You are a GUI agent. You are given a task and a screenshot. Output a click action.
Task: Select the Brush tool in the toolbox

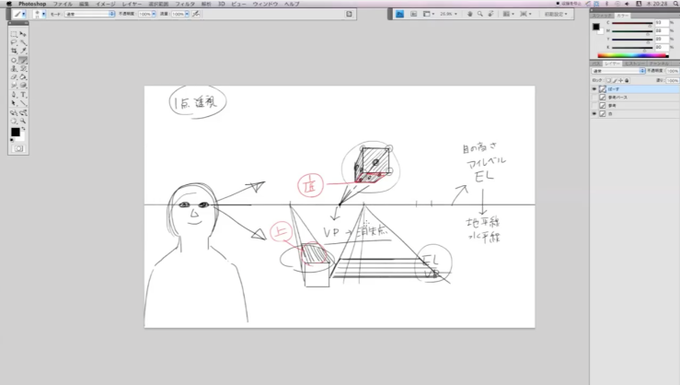click(x=23, y=60)
